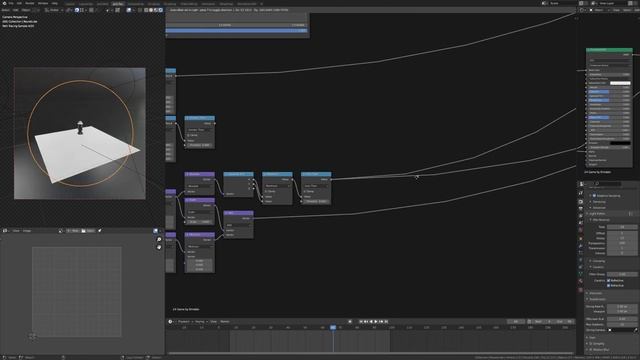Open Tool tab in properties editor
Image resolution: width=640 pixels, height=360 pixels.
[581, 193]
